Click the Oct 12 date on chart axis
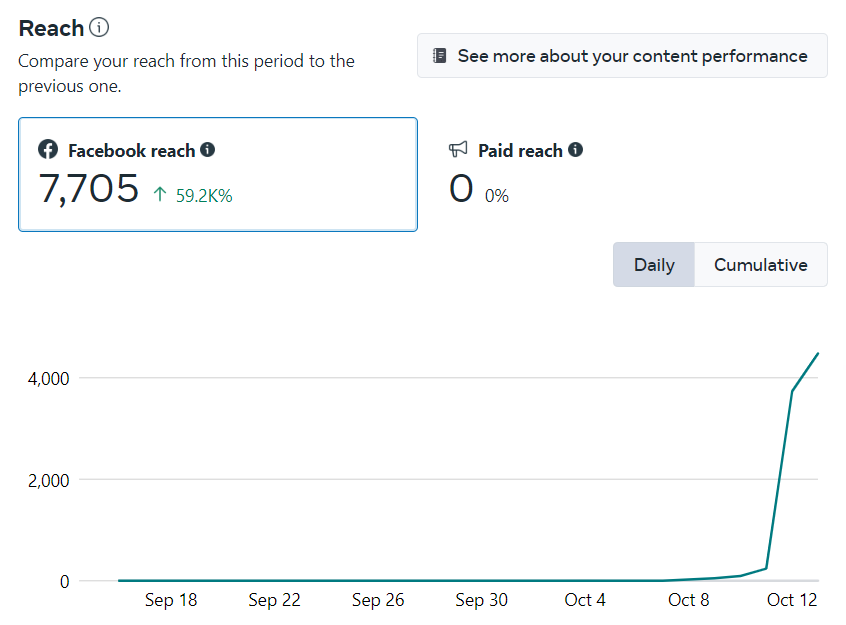The image size is (846, 625). [792, 600]
